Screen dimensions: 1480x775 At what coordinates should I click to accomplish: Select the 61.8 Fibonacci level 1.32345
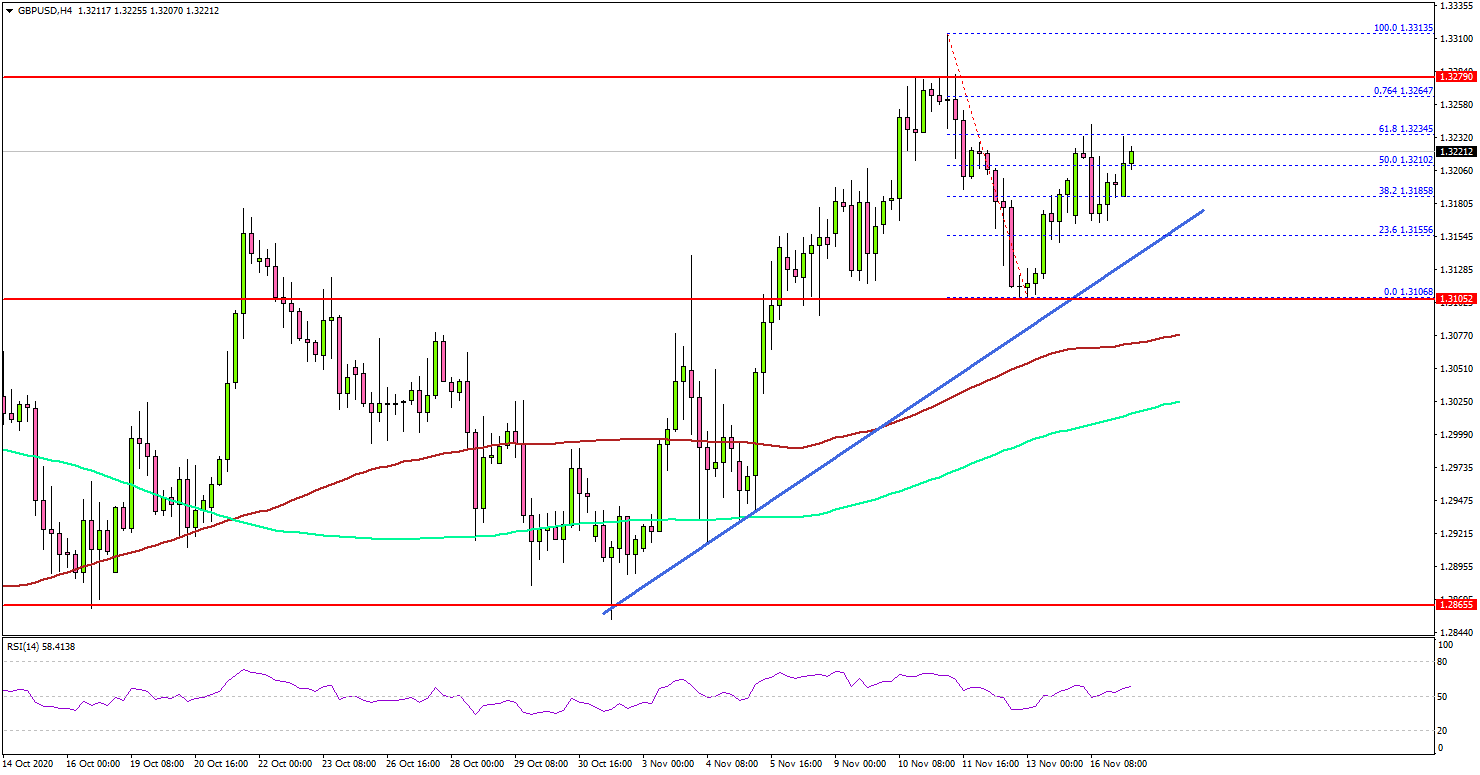[x=1406, y=130]
